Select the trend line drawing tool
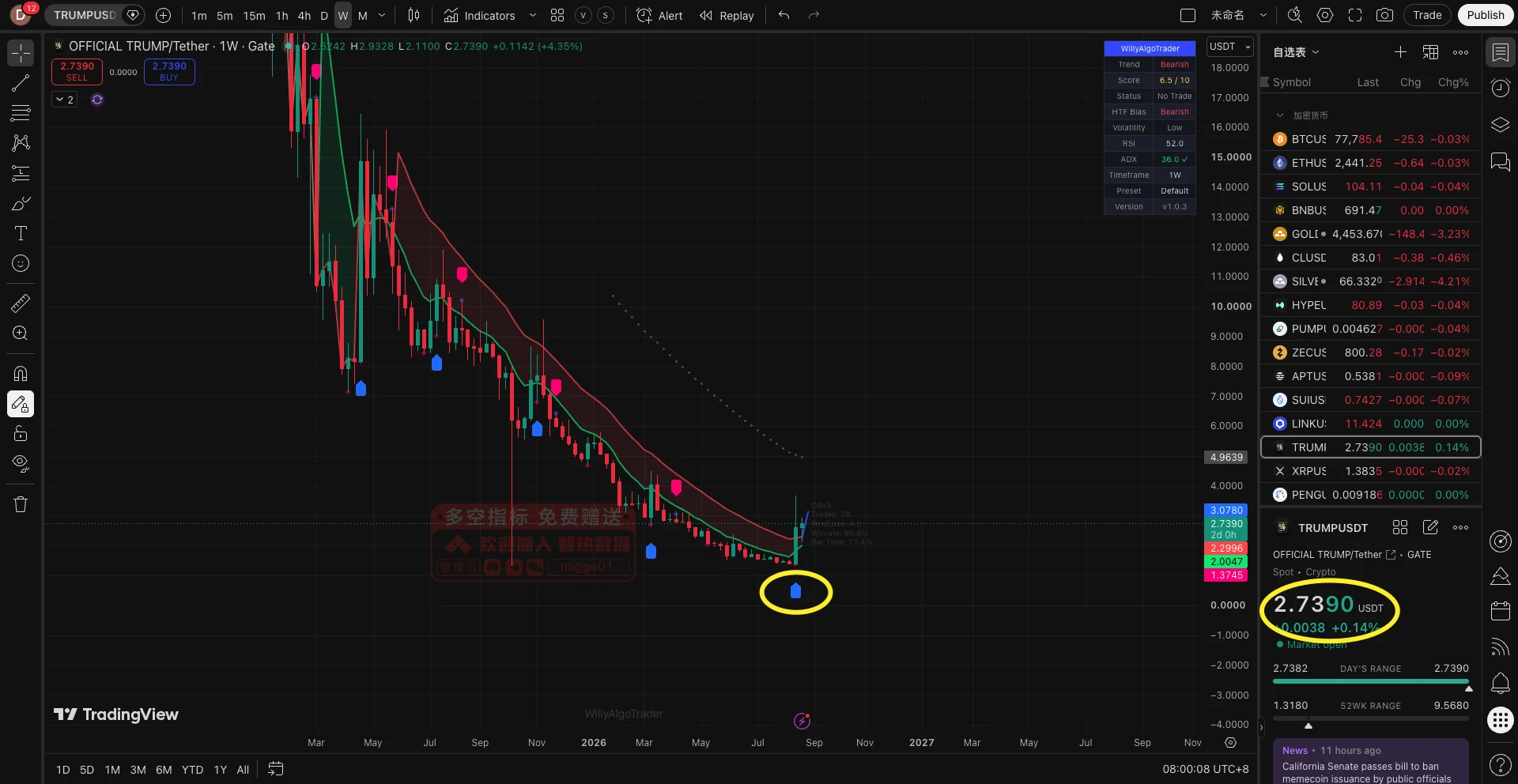Screen dimensions: 1518x784 [21, 83]
